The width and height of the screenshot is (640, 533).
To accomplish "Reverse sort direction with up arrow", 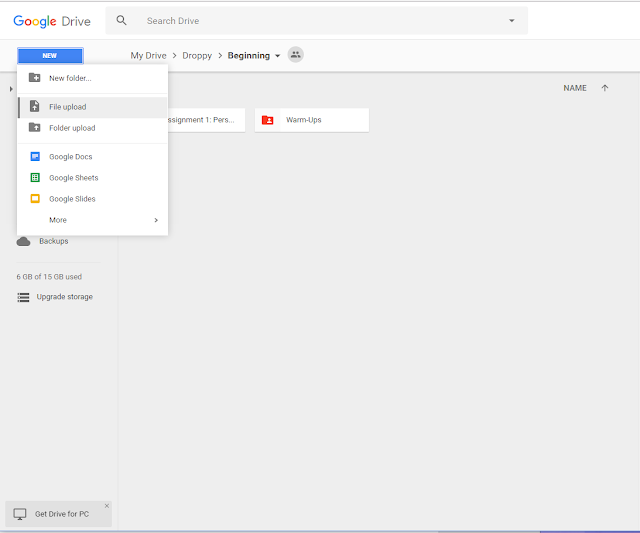I will [x=604, y=88].
